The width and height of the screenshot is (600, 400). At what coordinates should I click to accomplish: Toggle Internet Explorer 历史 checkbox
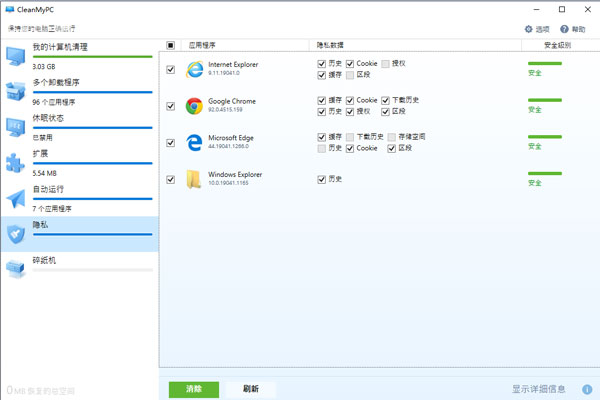[322, 64]
